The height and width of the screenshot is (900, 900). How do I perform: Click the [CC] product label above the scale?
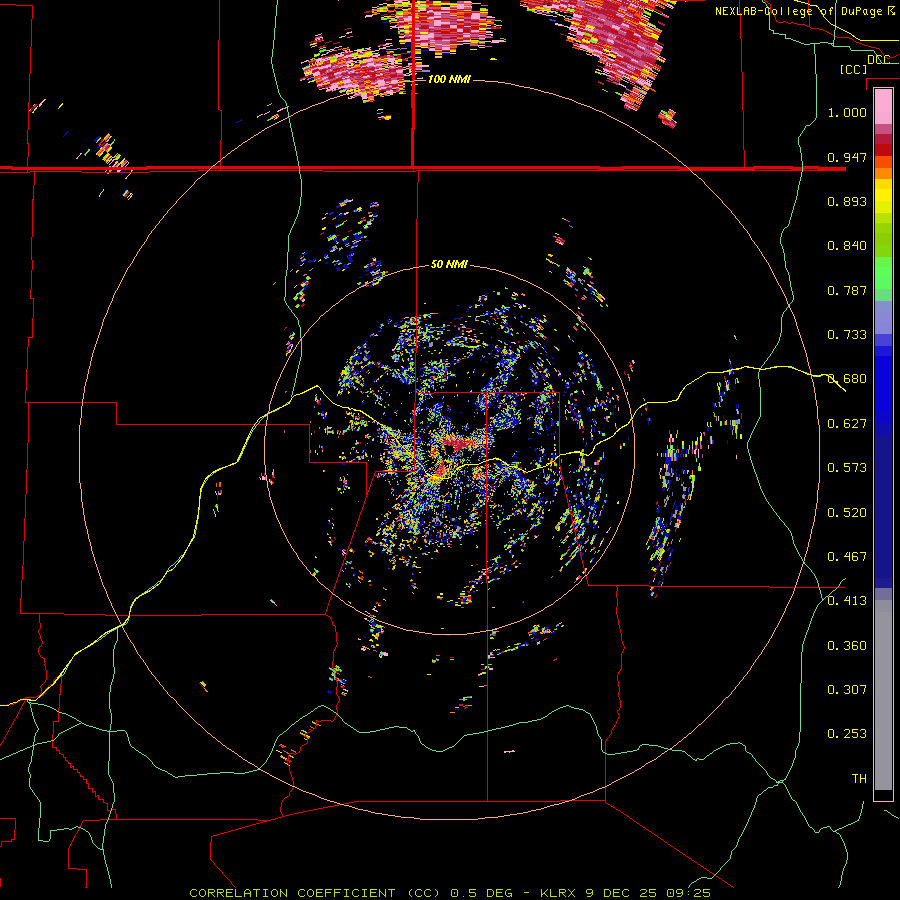tap(853, 69)
